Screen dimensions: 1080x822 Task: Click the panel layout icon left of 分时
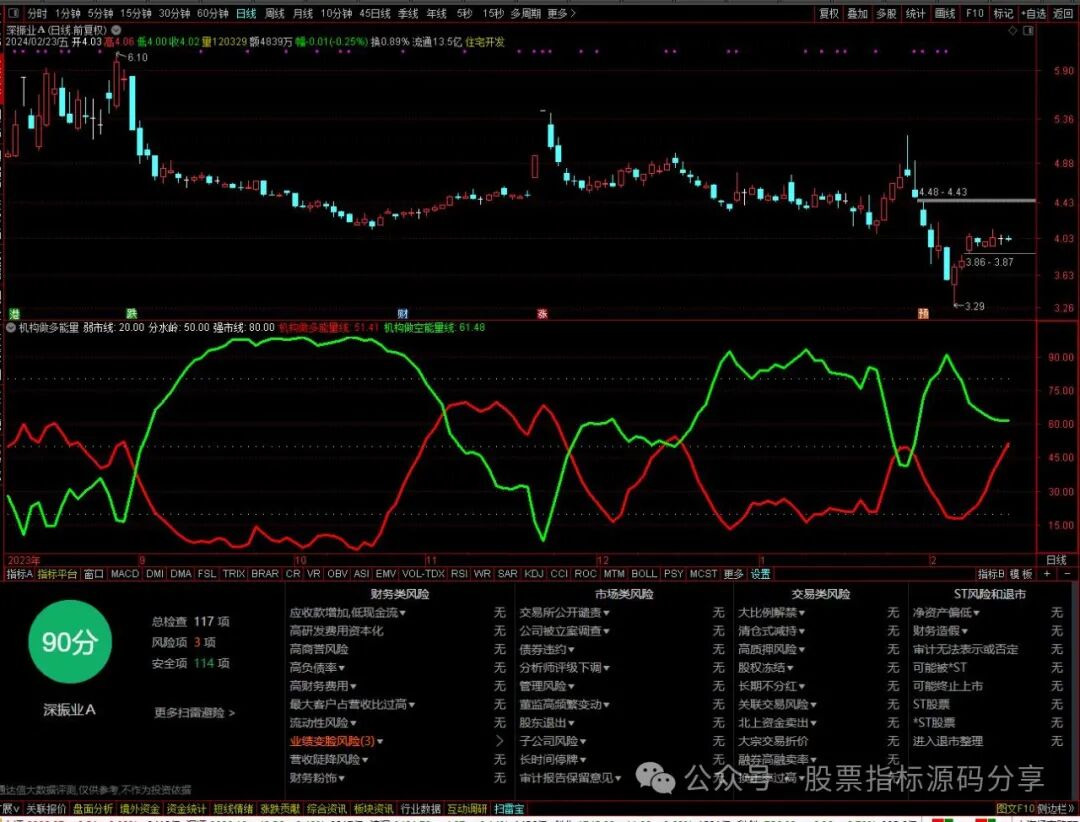(x=12, y=13)
